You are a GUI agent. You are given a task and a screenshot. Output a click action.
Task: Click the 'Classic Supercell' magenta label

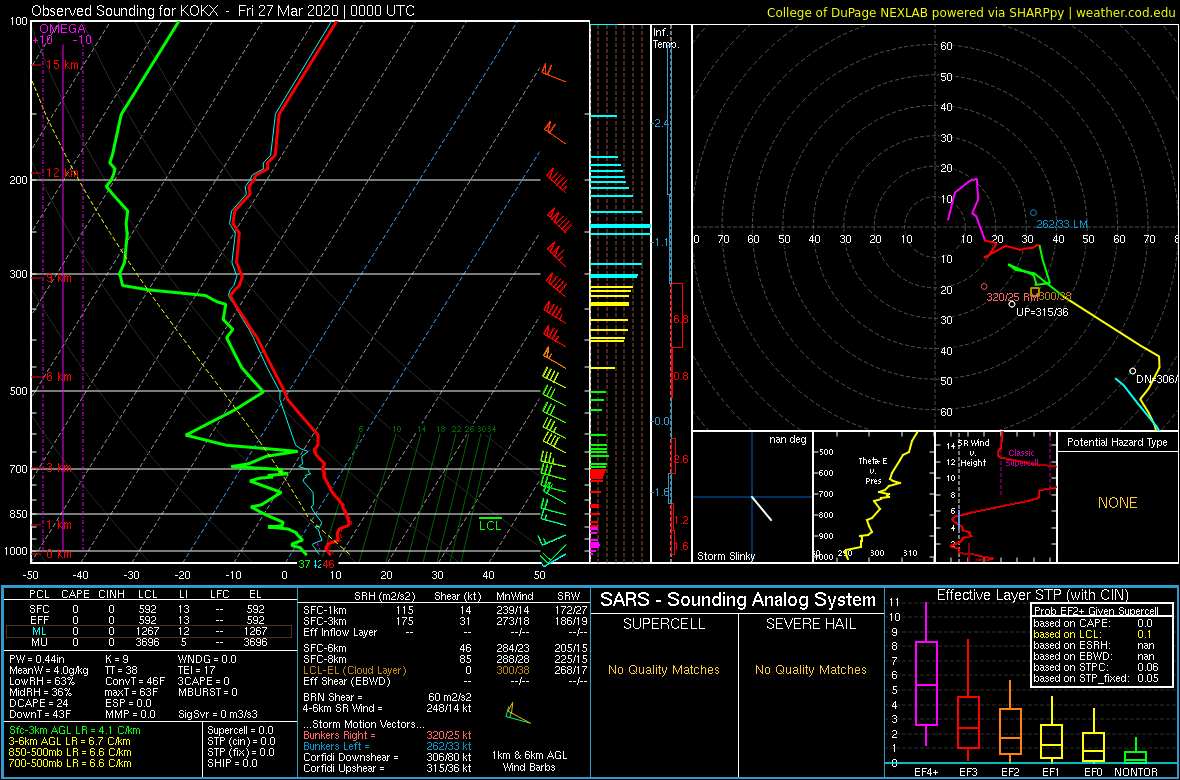[x=1020, y=459]
